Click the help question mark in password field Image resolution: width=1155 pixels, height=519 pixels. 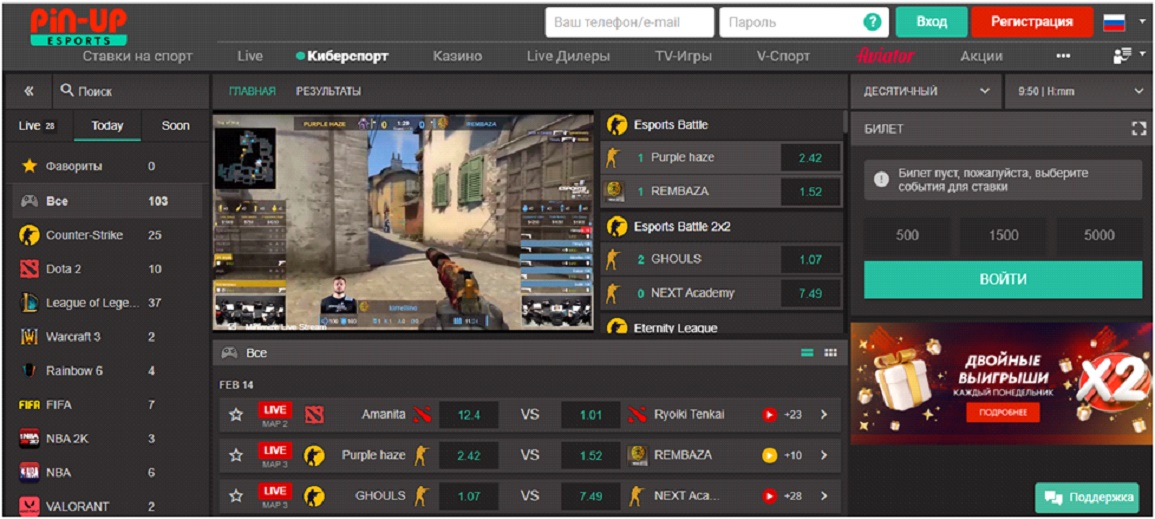(872, 22)
